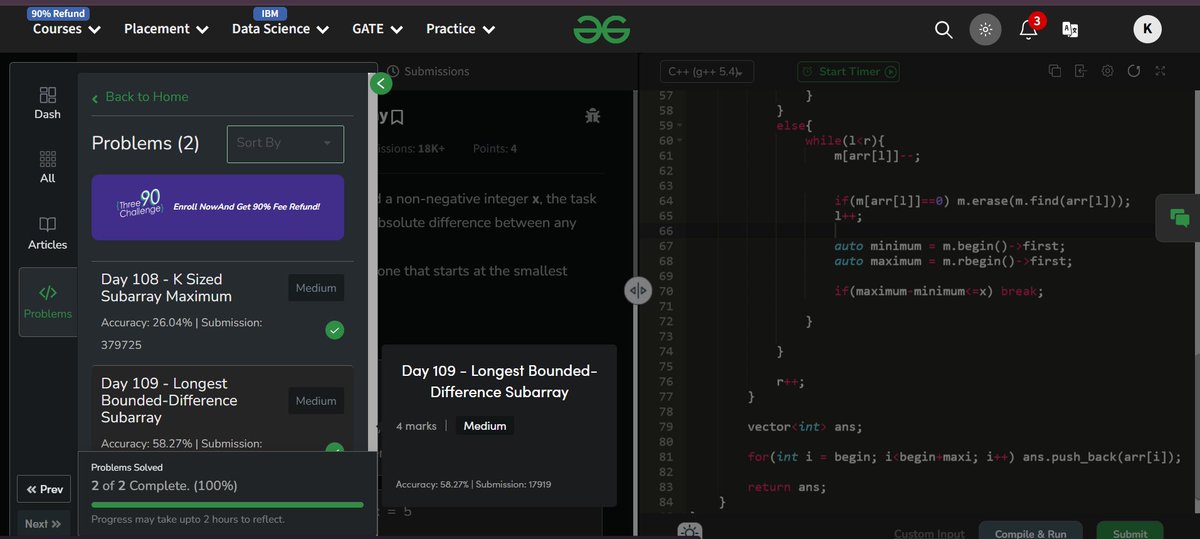Viewport: 1200px width, 539px height.
Task: Click the Start Timer button
Action: coord(849,71)
